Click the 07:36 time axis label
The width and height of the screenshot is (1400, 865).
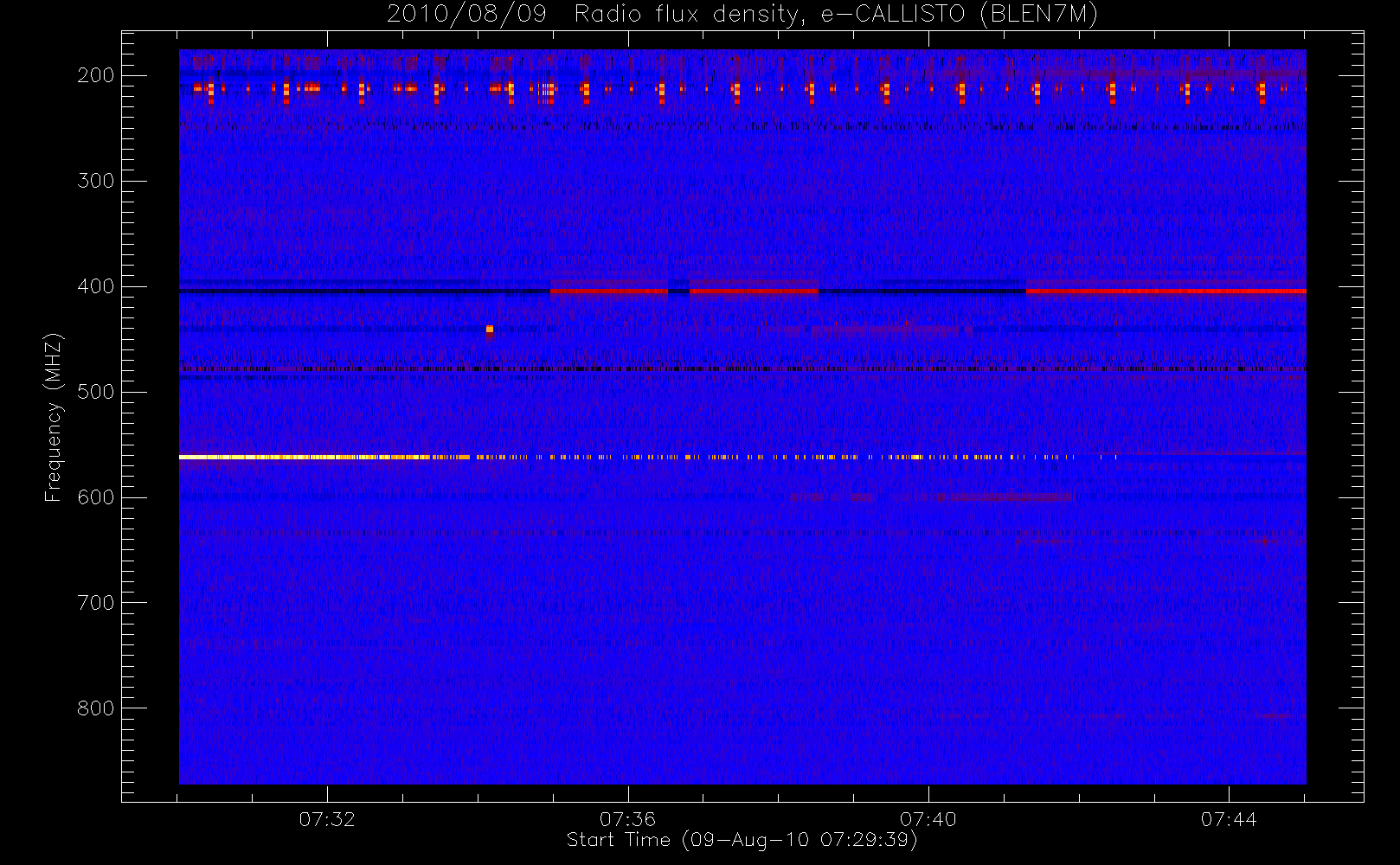tap(627, 819)
